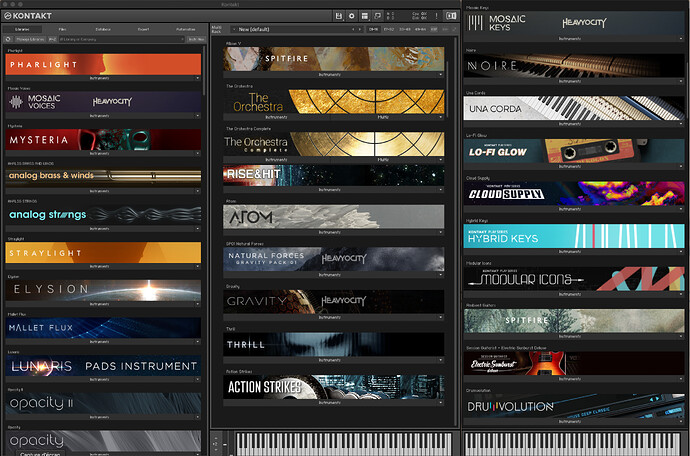690x456 pixels.
Task: Hit the panic exclamation mark button
Action: coord(437,16)
